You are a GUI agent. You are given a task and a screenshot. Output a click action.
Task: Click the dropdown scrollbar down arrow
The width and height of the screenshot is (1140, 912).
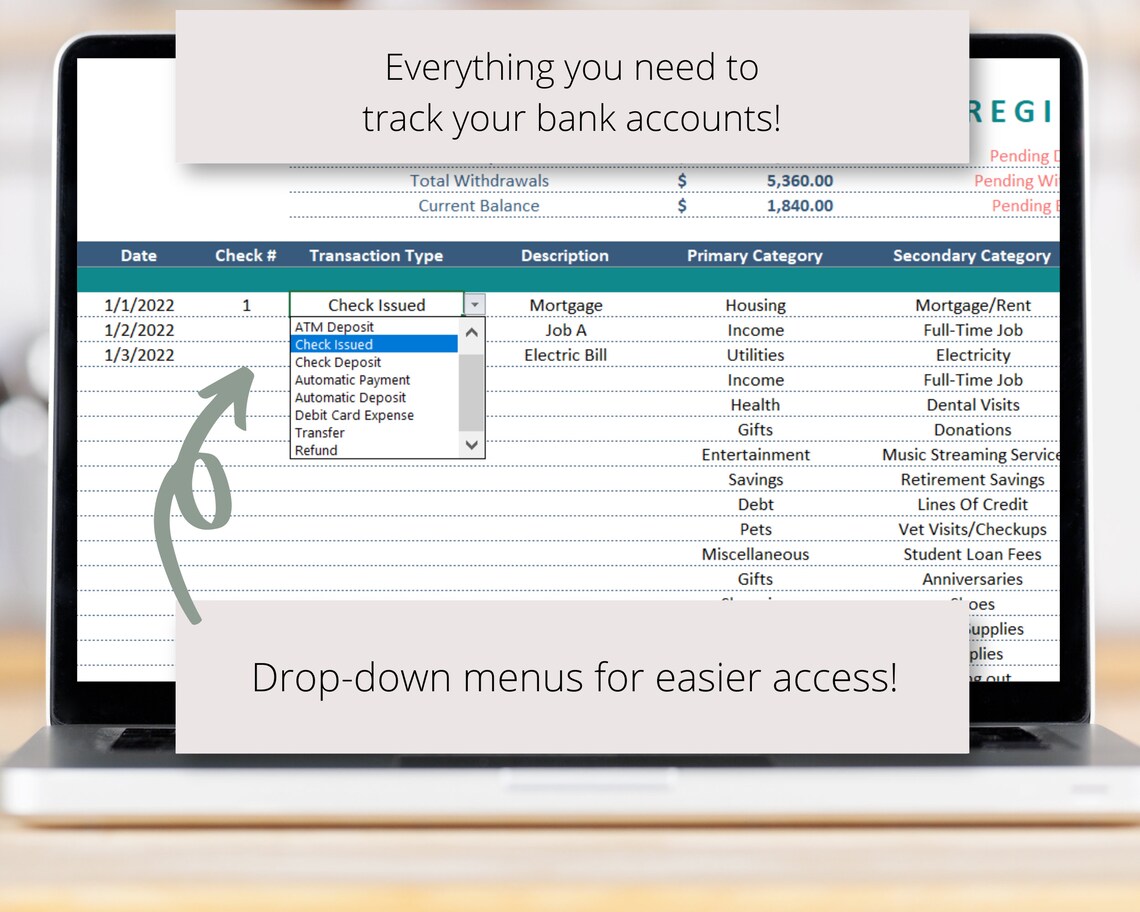pos(470,444)
